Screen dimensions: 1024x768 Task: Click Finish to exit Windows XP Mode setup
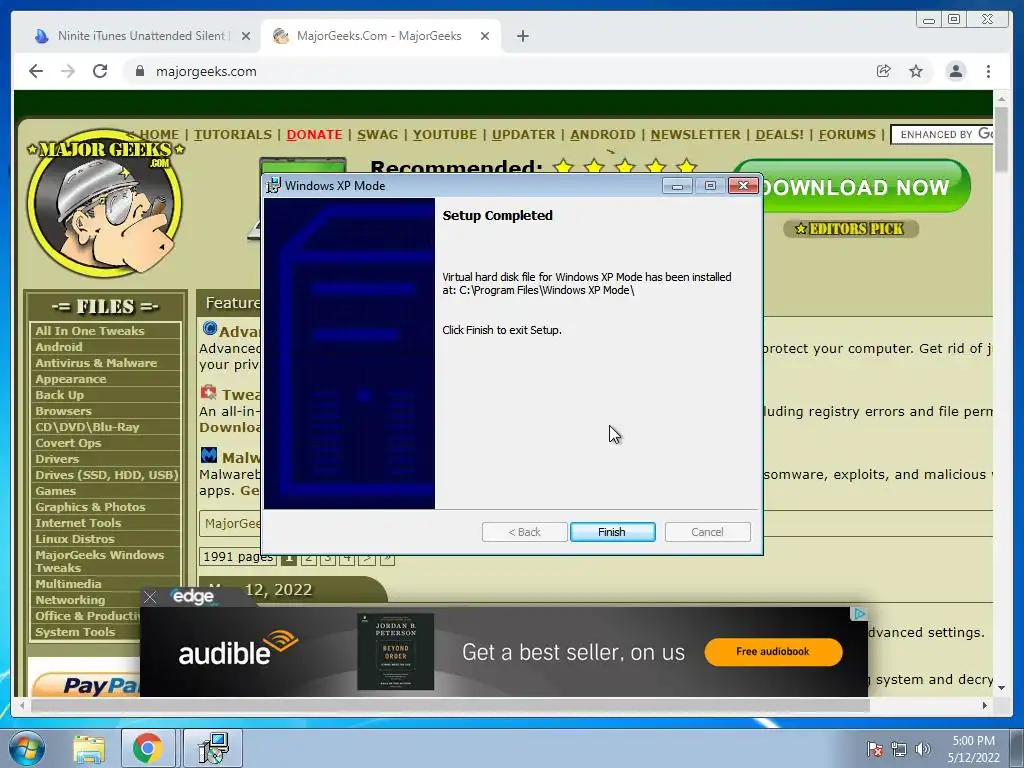click(612, 532)
